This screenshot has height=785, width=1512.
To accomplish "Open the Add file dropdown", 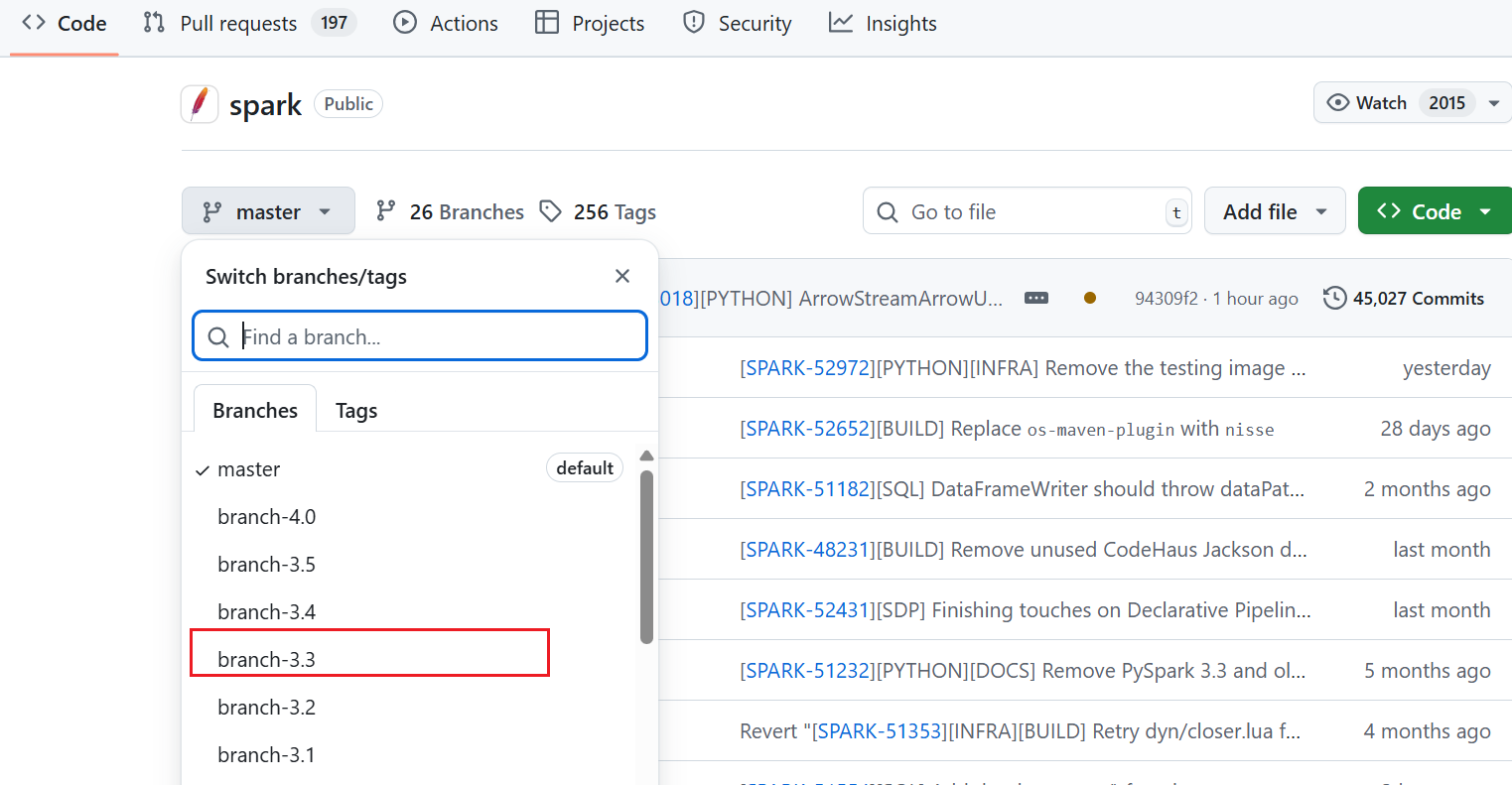I will (x=1275, y=211).
